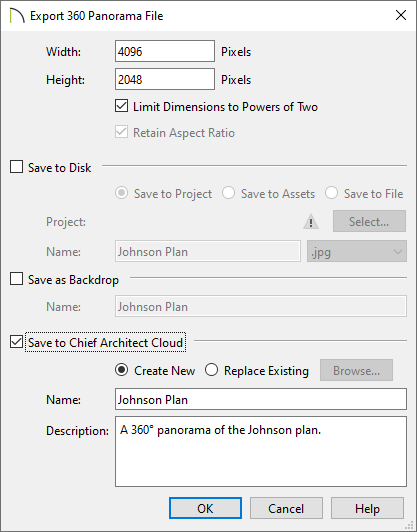Choose the Save to Assets option

coord(228,193)
